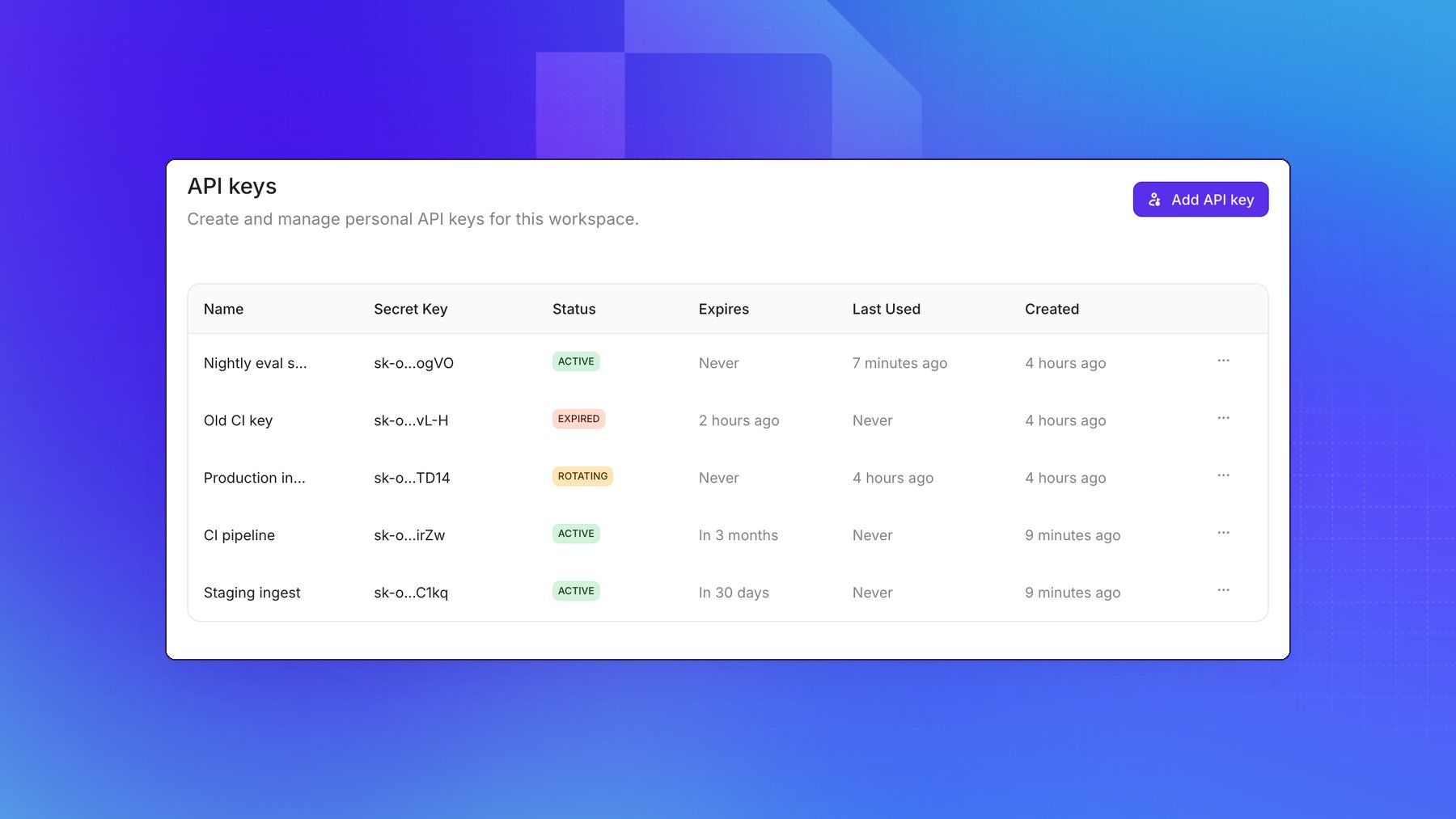1456x819 pixels.
Task: Select the 'Old CI key' name
Action: [238, 420]
